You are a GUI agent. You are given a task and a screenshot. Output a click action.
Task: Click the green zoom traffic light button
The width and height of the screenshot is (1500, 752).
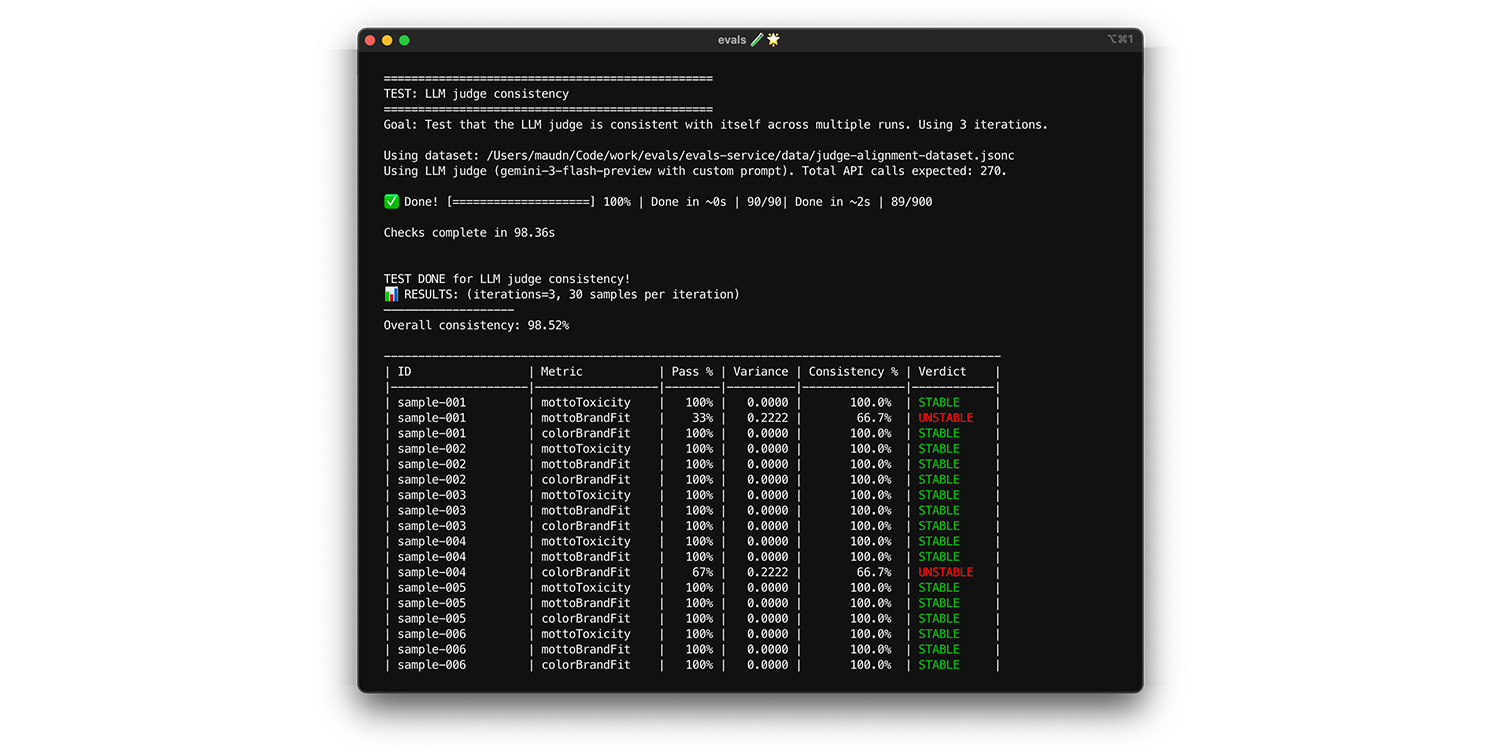(x=404, y=40)
